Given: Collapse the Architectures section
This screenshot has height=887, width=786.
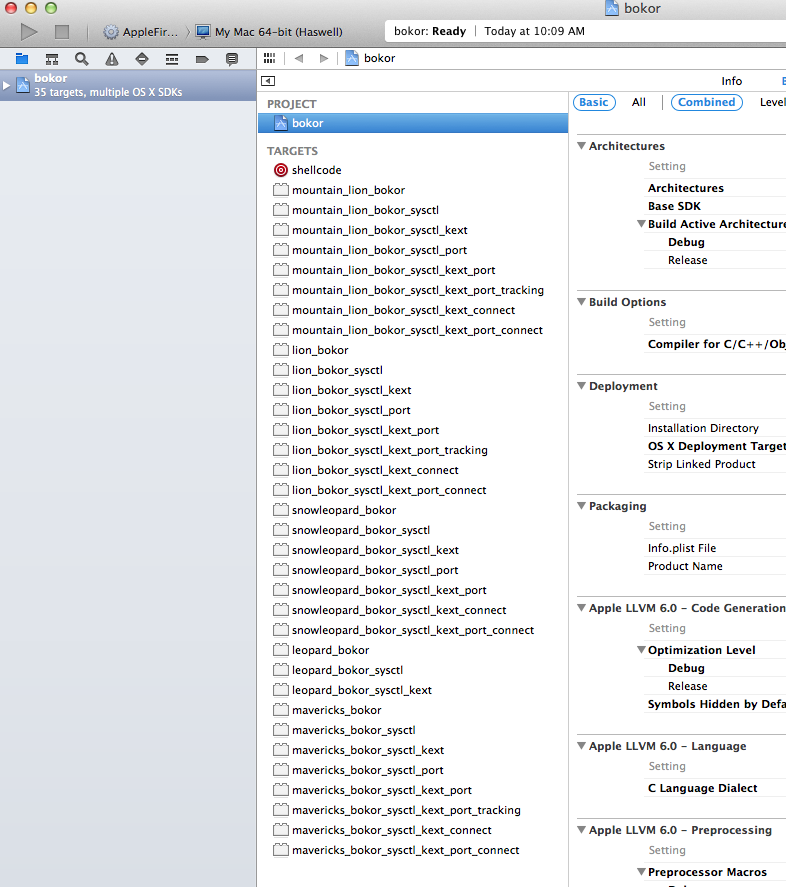Looking at the screenshot, I should (x=581, y=146).
